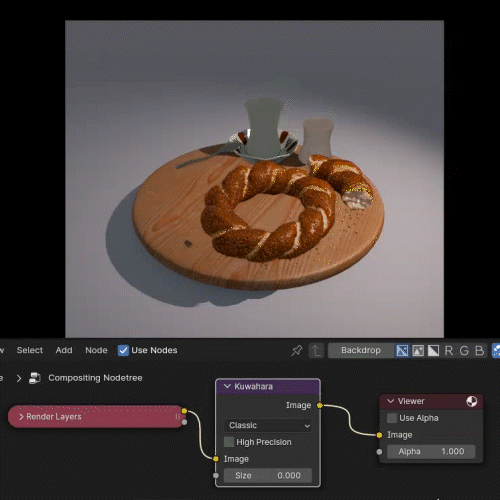
Task: Select the Alpha channel backdrop icon
Action: [433, 350]
